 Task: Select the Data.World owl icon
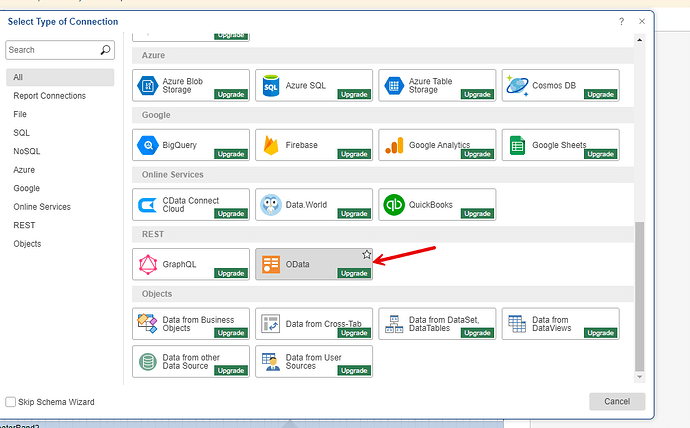tap(271, 205)
